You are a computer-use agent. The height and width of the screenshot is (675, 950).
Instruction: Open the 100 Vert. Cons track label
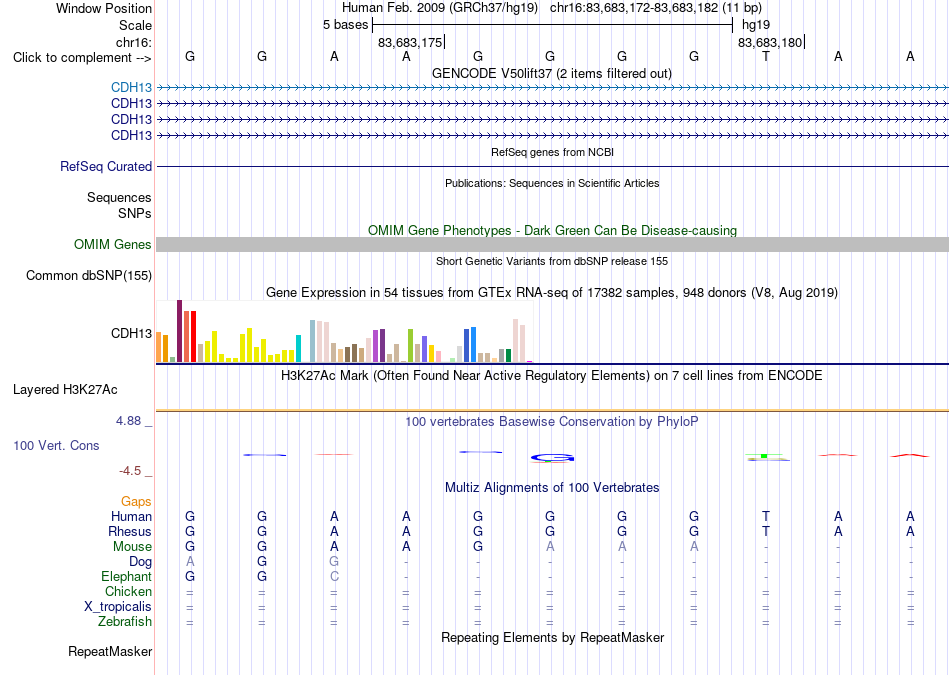coord(56,445)
